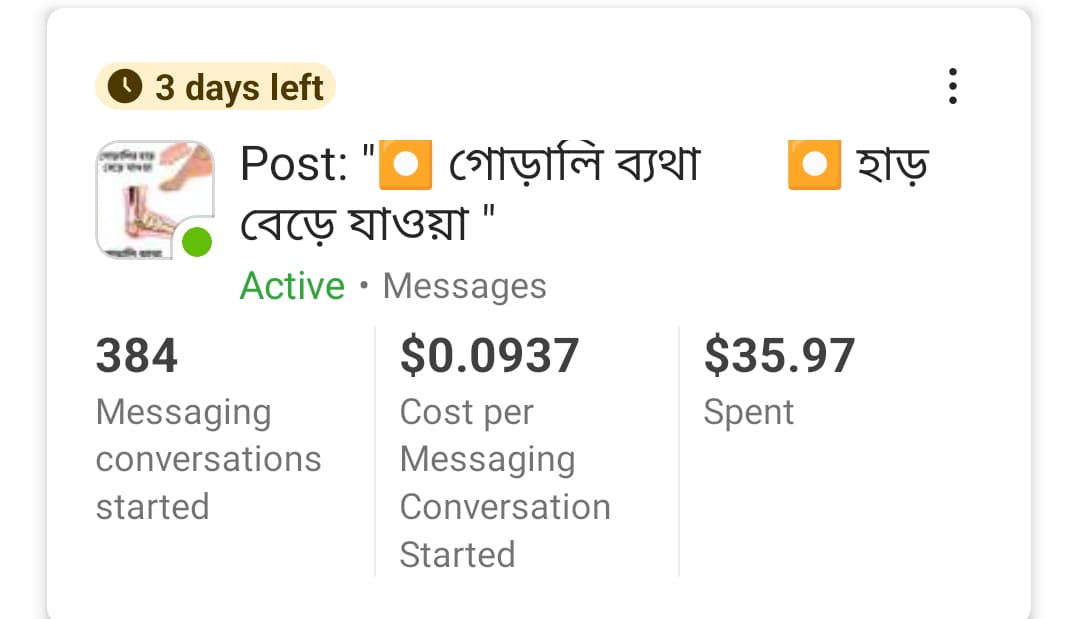Select the "Messages" objective label
The height and width of the screenshot is (619, 1079).
point(464,287)
